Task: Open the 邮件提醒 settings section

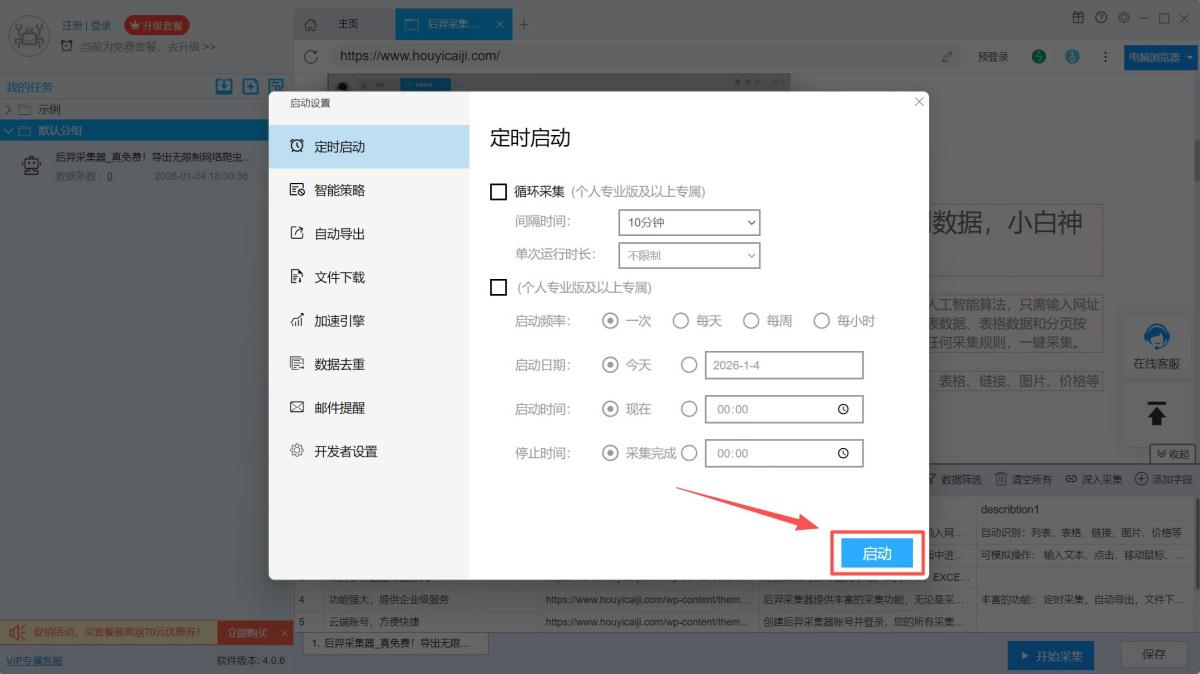Action: coord(339,408)
